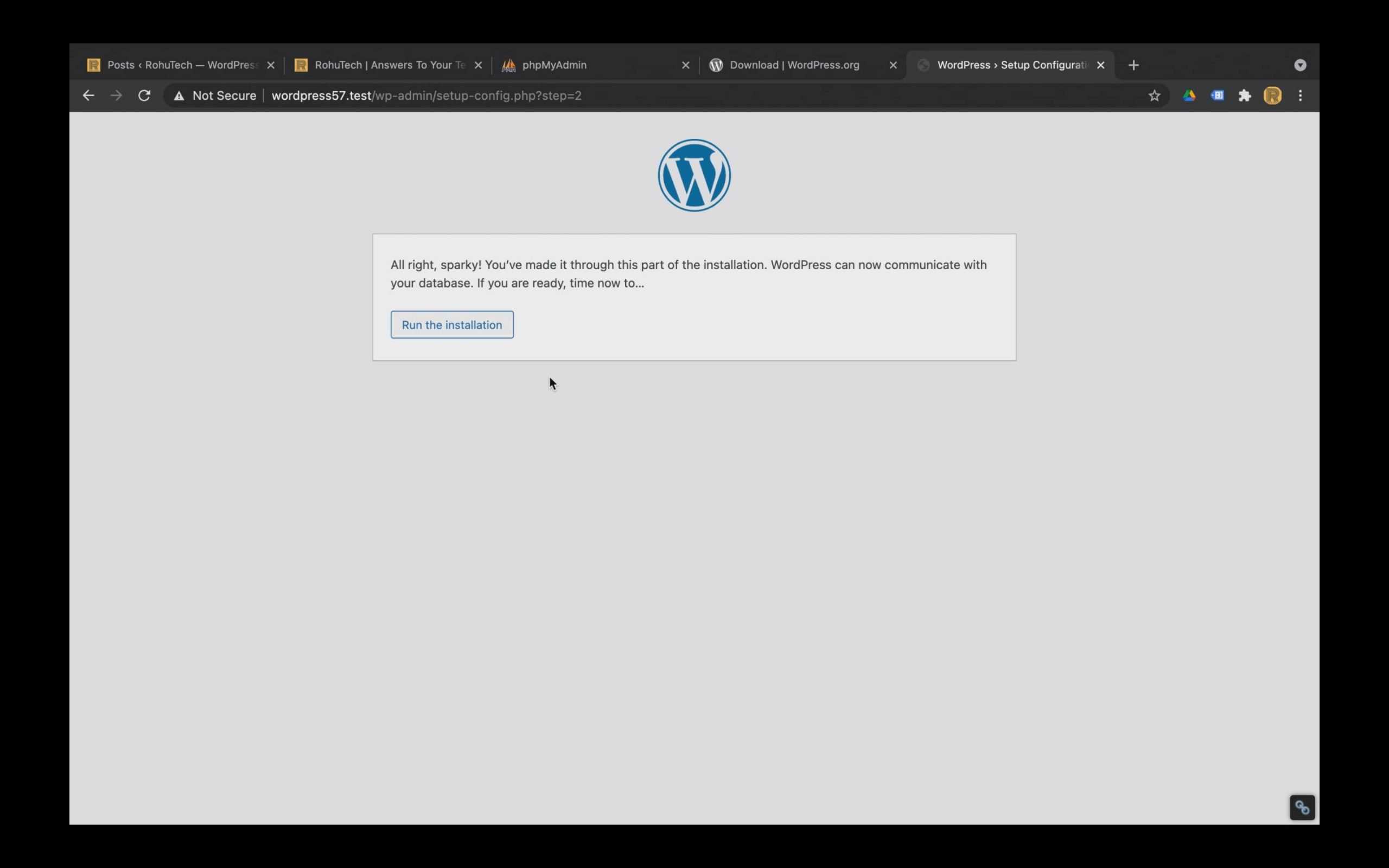Image resolution: width=1389 pixels, height=868 pixels.
Task: Click the WordPress logo icon
Action: (694, 175)
